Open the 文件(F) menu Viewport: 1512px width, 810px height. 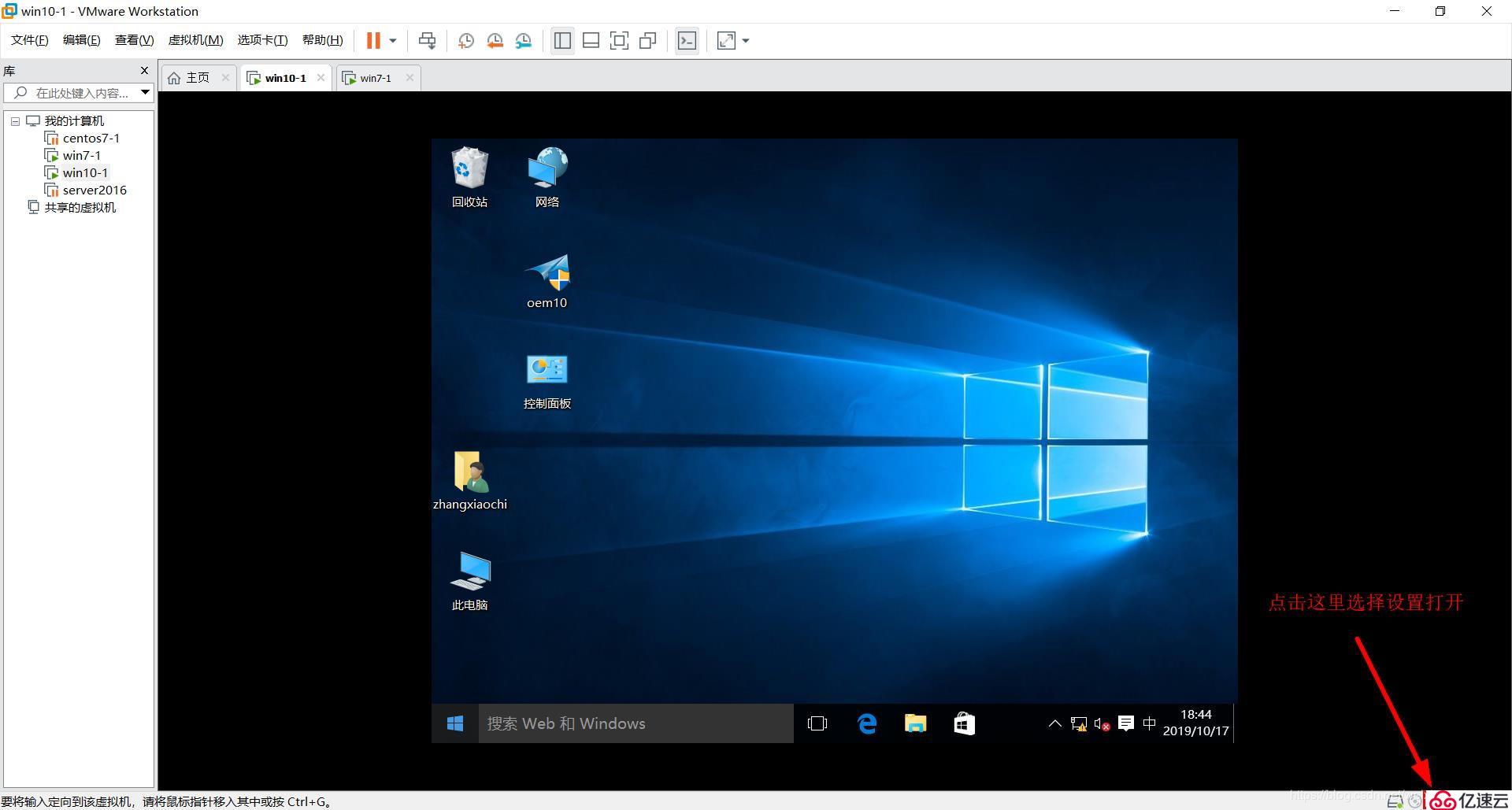point(30,40)
